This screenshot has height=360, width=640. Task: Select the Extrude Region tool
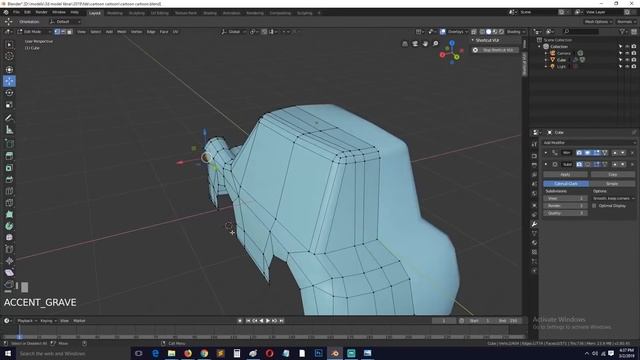coord(9,156)
